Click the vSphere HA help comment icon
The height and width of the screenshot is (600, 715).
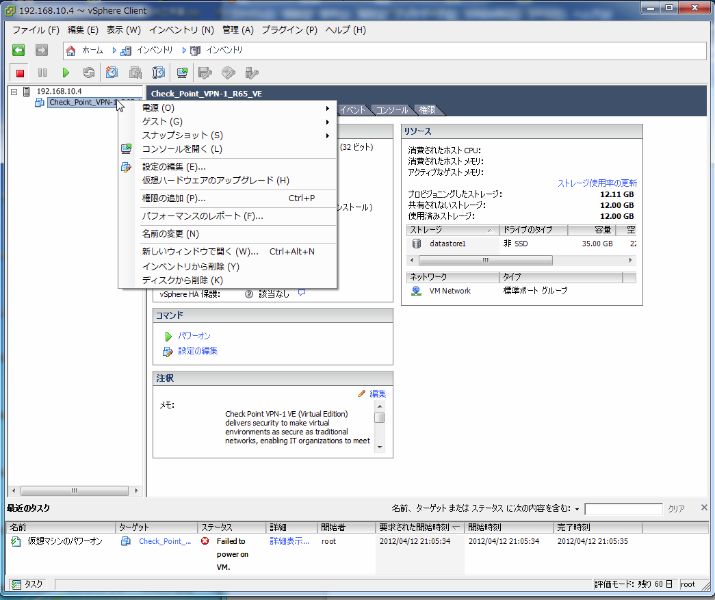pos(301,293)
